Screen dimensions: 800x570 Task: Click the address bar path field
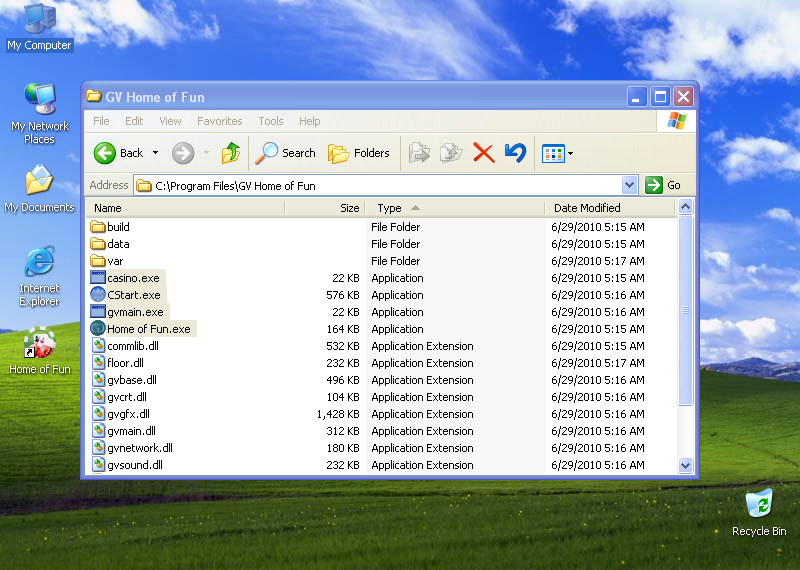pyautogui.click(x=378, y=185)
